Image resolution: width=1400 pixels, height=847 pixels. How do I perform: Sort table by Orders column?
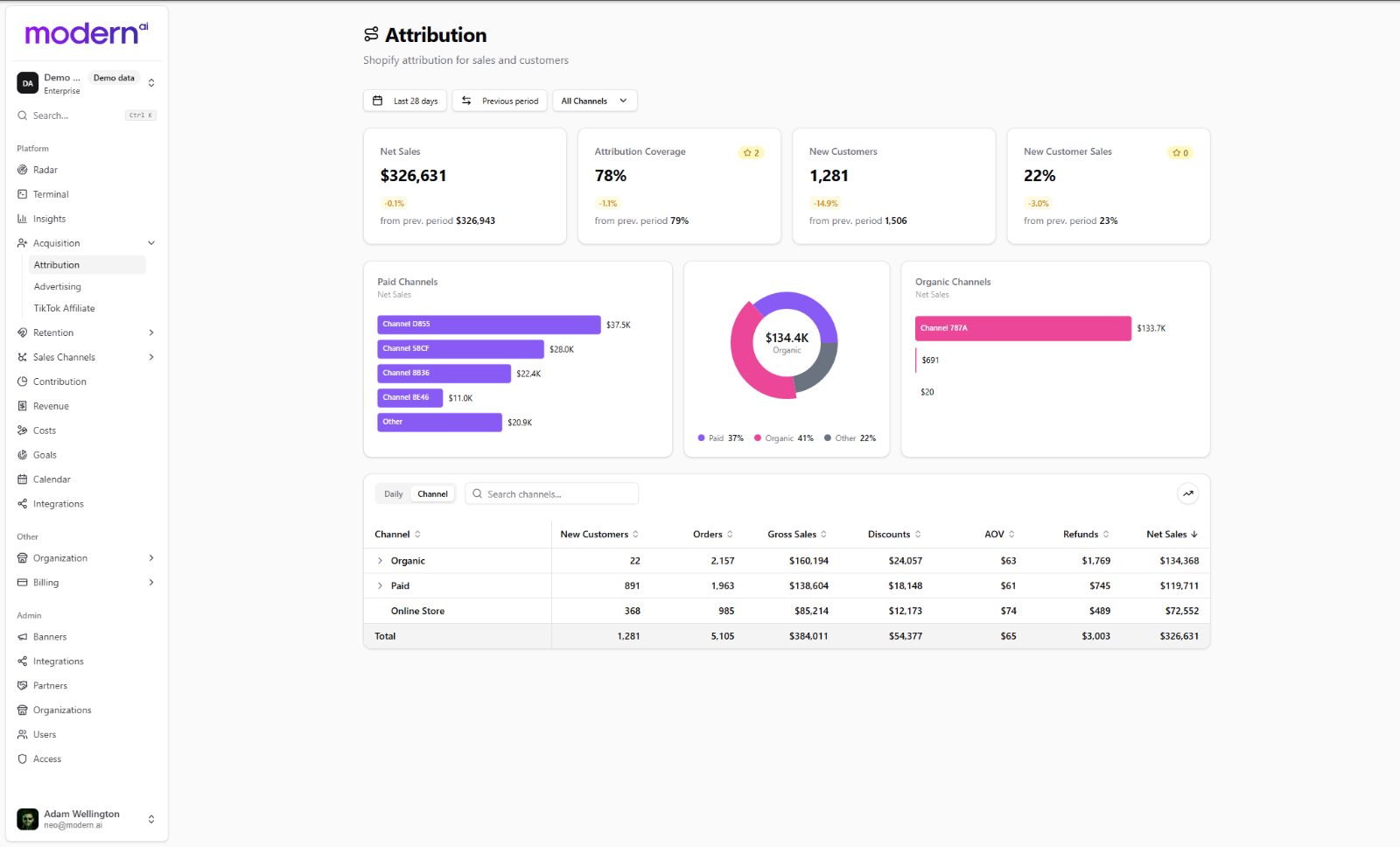pos(712,535)
